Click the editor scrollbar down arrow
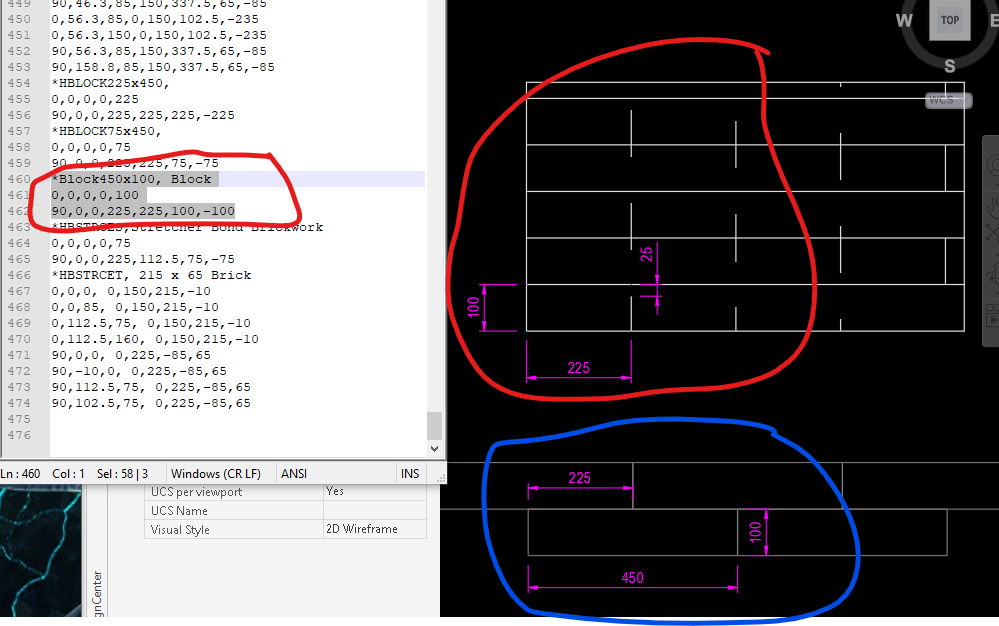Viewport: 999px width, 626px height. [x=433, y=448]
